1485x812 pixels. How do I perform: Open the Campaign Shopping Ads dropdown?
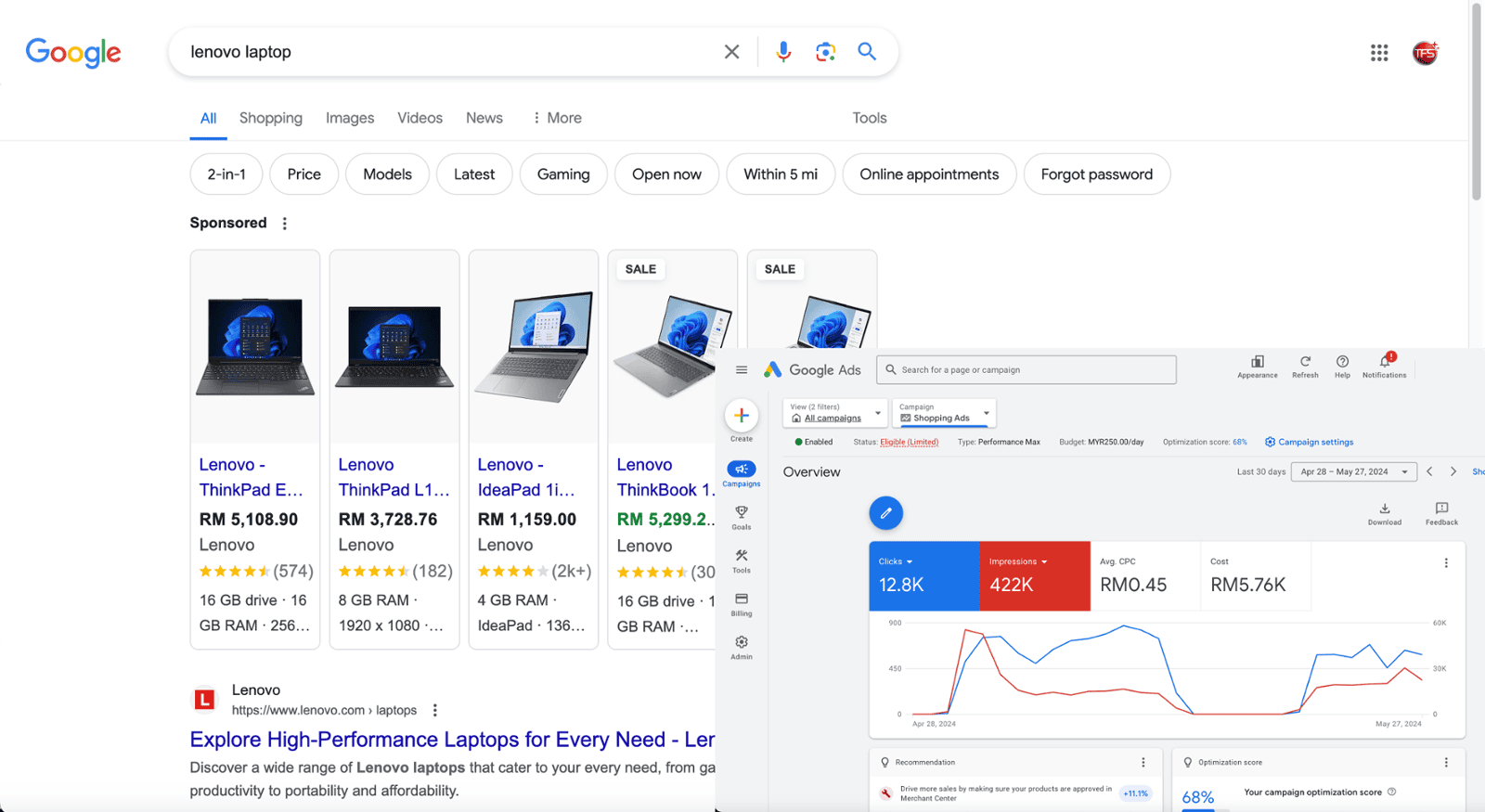point(944,413)
